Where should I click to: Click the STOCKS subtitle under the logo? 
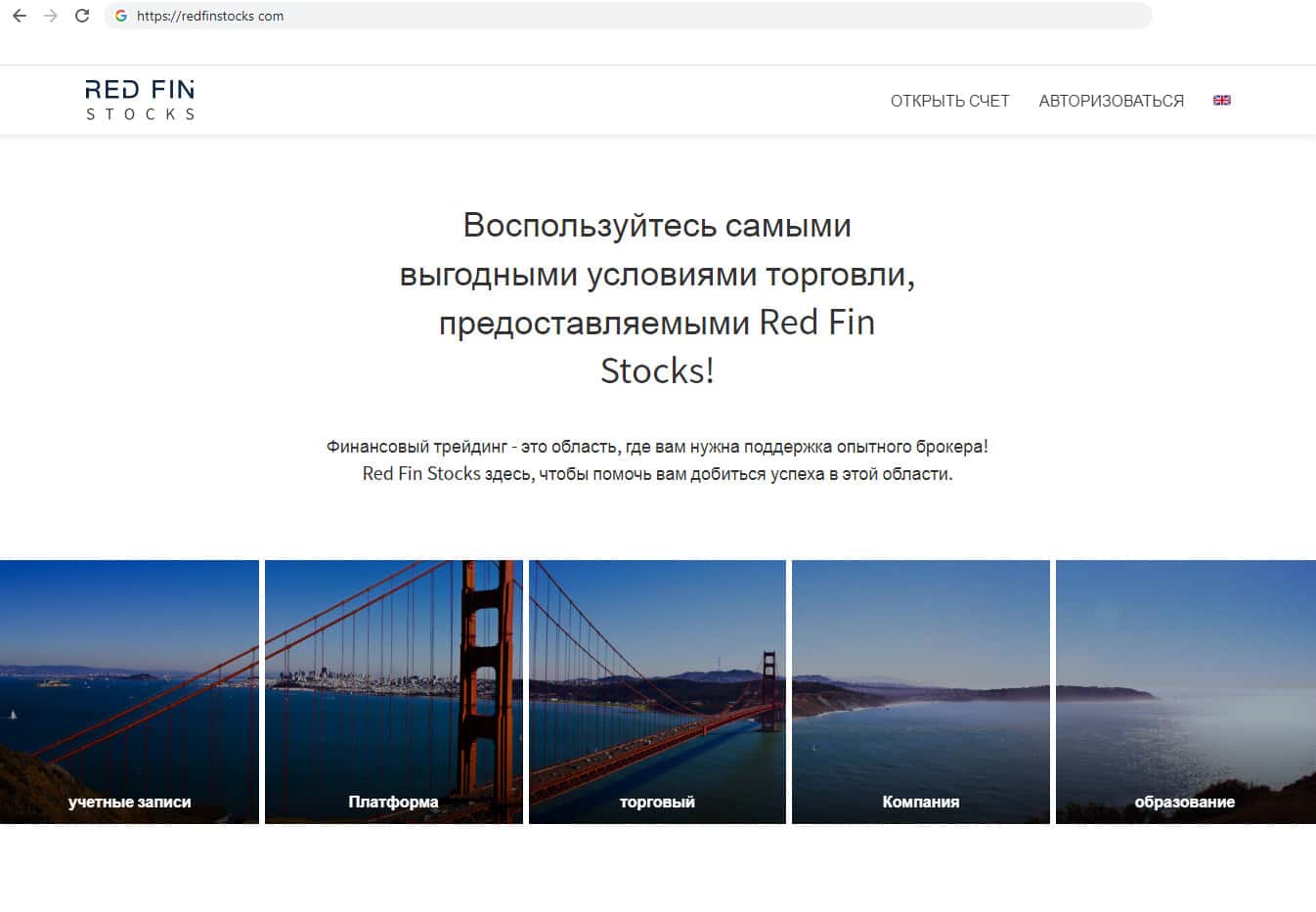tap(140, 114)
